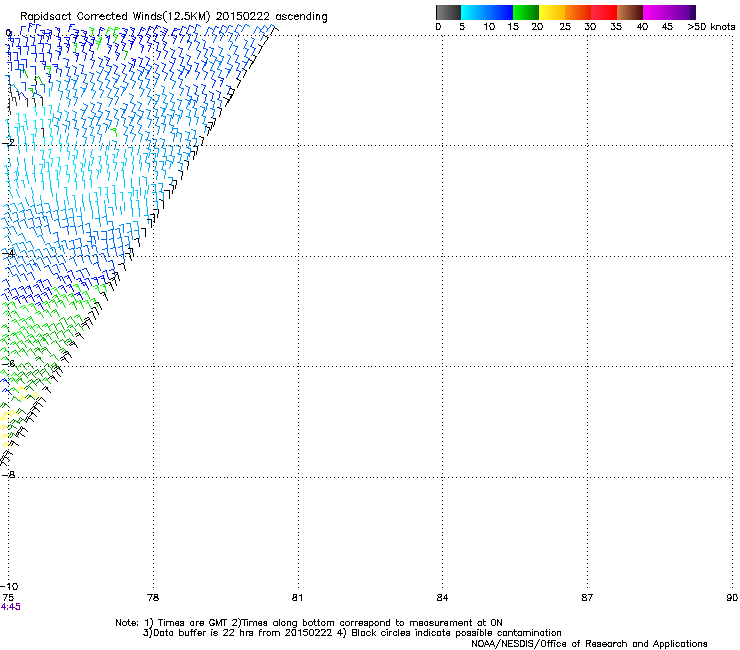
Task: Click the purple '4:45' time label
Action: tap(10, 607)
